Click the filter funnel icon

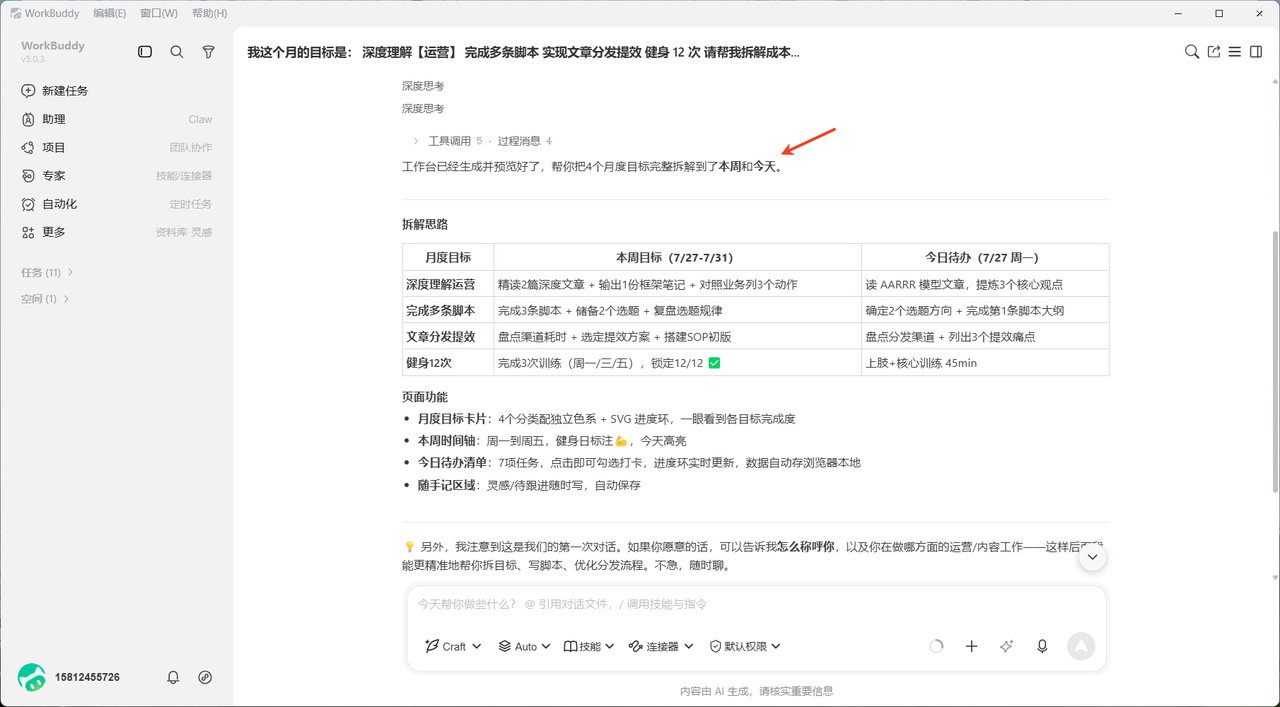209,52
